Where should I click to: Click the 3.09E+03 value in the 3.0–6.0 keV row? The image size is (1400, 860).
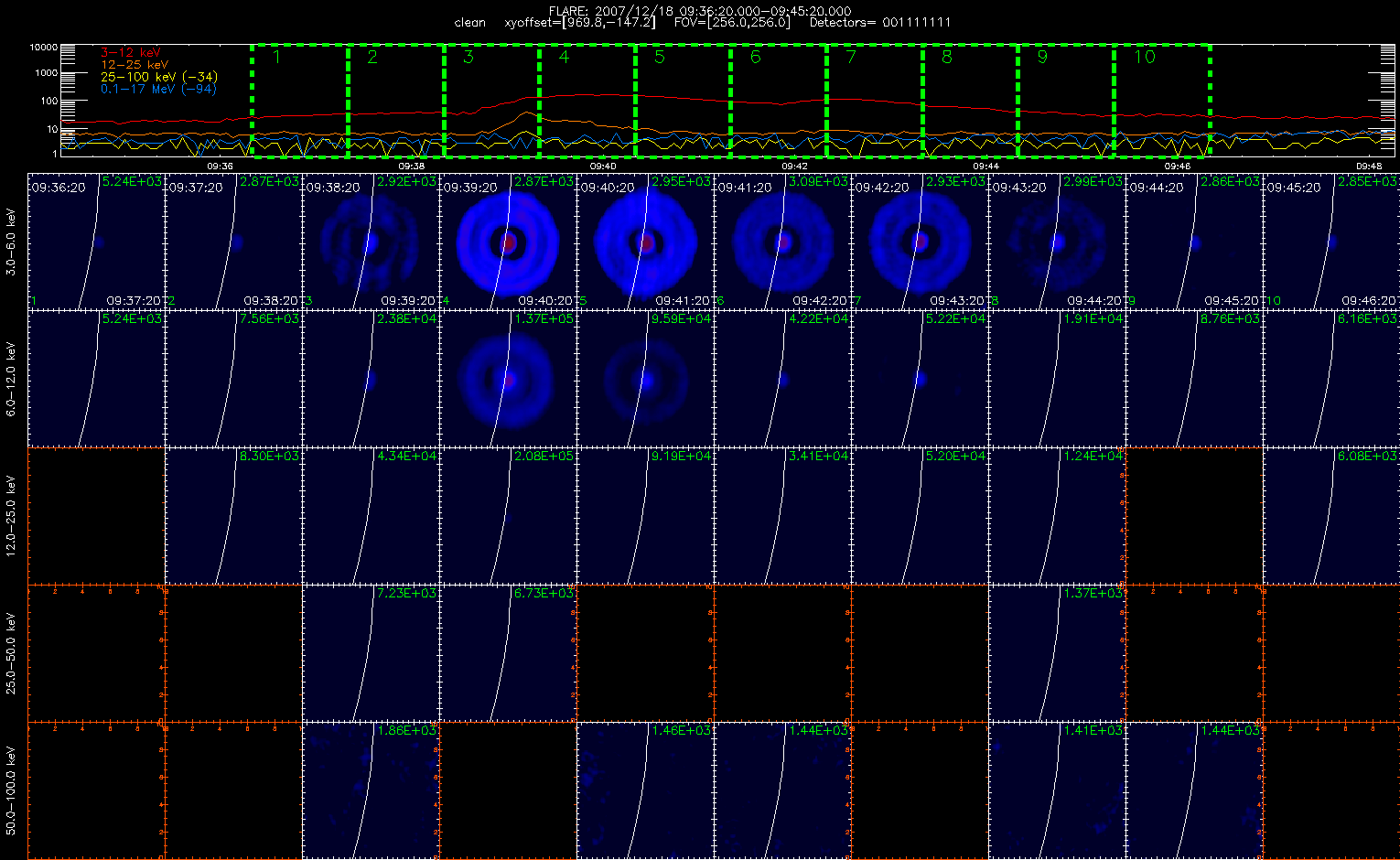pyautogui.click(x=818, y=182)
